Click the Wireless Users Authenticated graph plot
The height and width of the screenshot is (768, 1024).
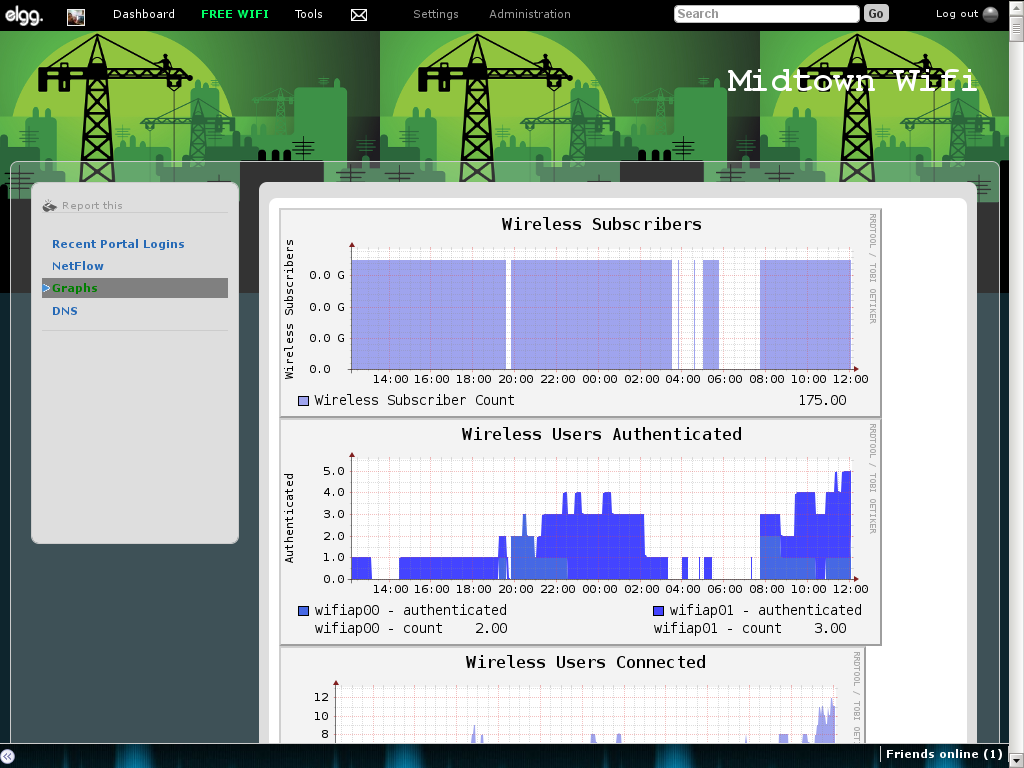[601, 519]
